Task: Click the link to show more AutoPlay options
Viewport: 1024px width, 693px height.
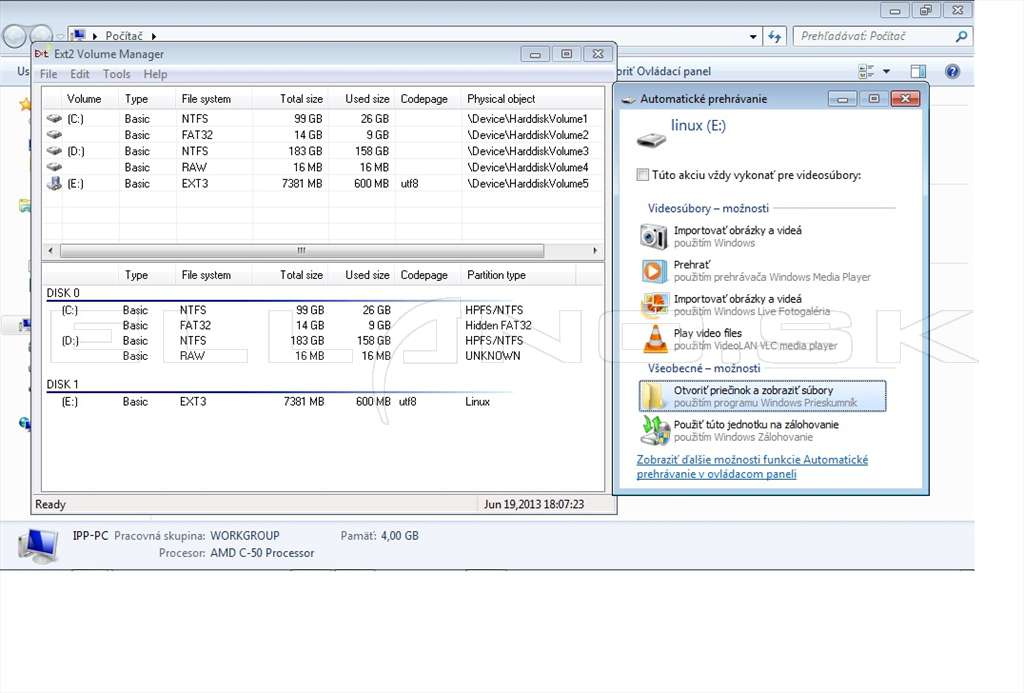Action: pyautogui.click(x=752, y=467)
